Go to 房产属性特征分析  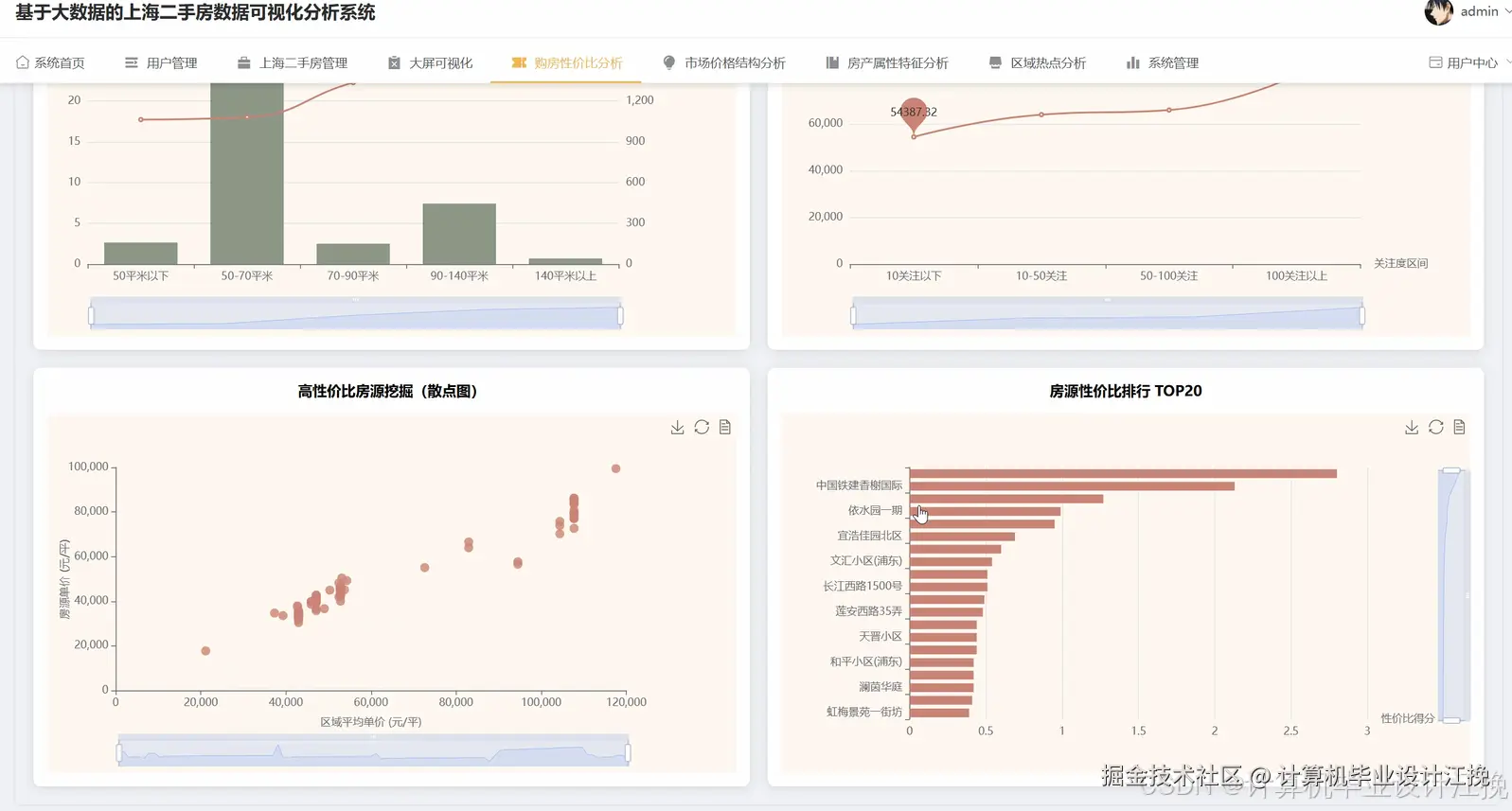887,62
